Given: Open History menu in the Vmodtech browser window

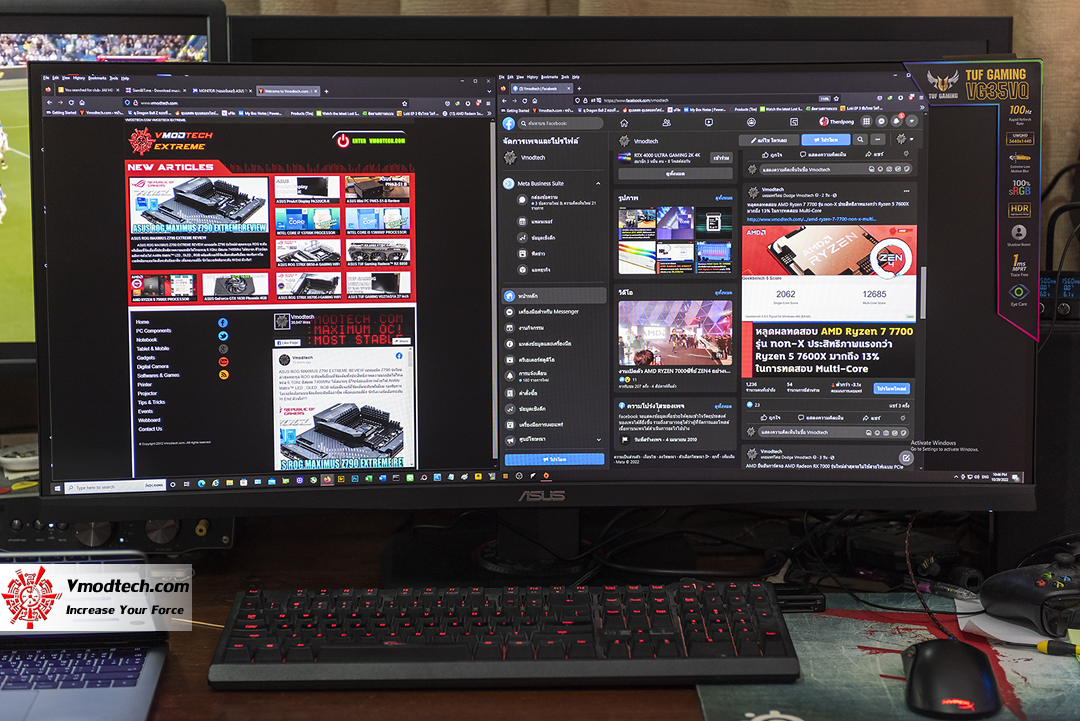Looking at the screenshot, I should [79, 78].
